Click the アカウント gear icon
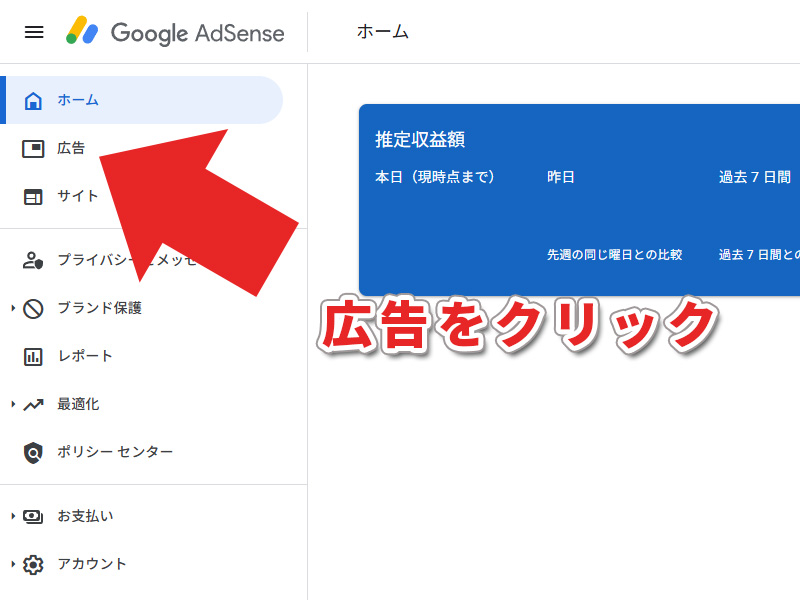This screenshot has width=800, height=600. coord(33,564)
